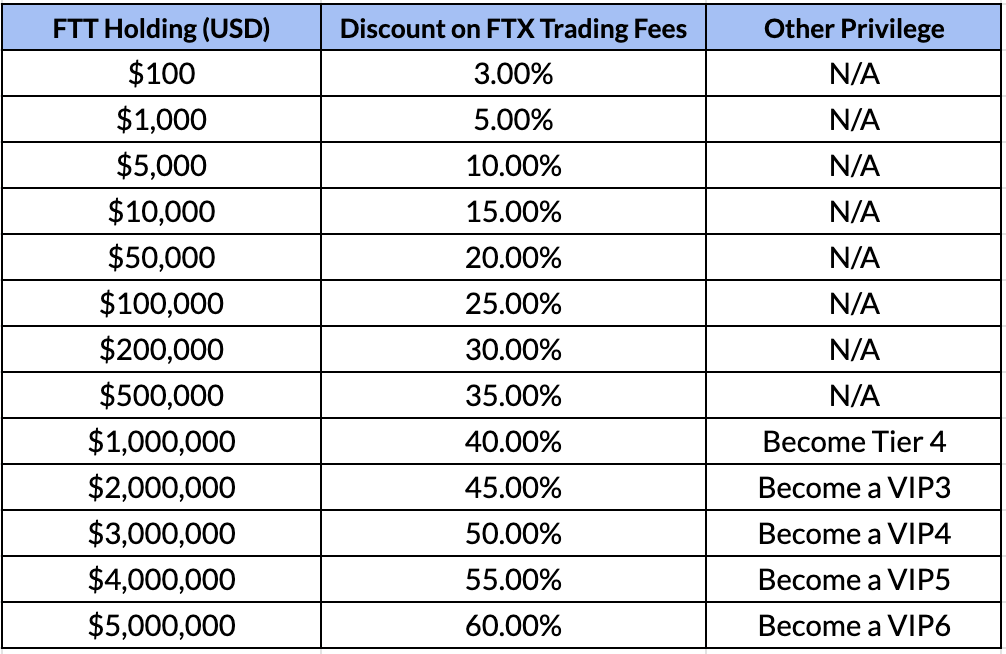Select the 15.00% discount cell

click(x=514, y=212)
